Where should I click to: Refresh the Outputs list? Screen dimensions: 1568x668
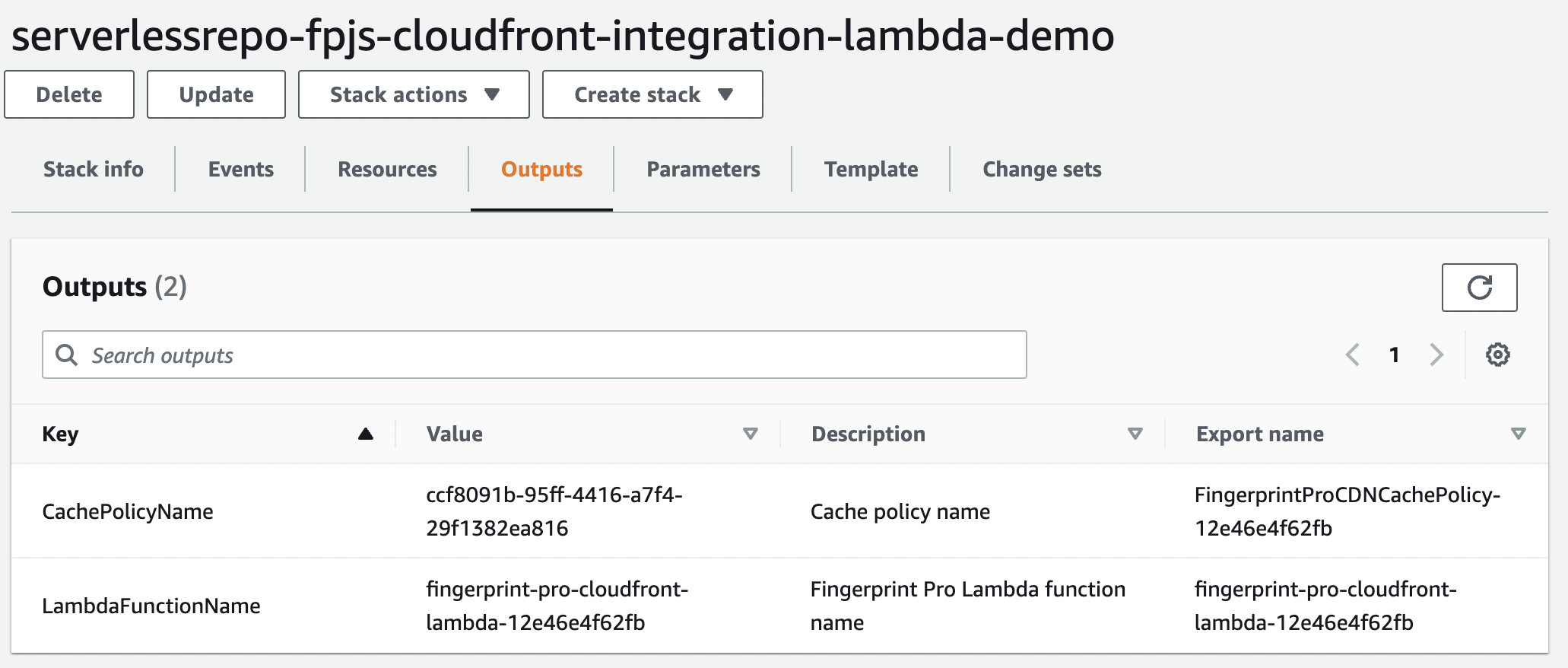(1479, 288)
